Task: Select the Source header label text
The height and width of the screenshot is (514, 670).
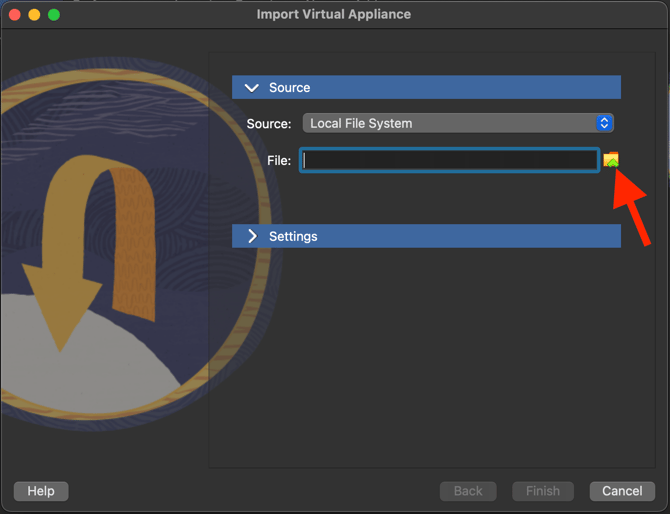Action: point(289,88)
